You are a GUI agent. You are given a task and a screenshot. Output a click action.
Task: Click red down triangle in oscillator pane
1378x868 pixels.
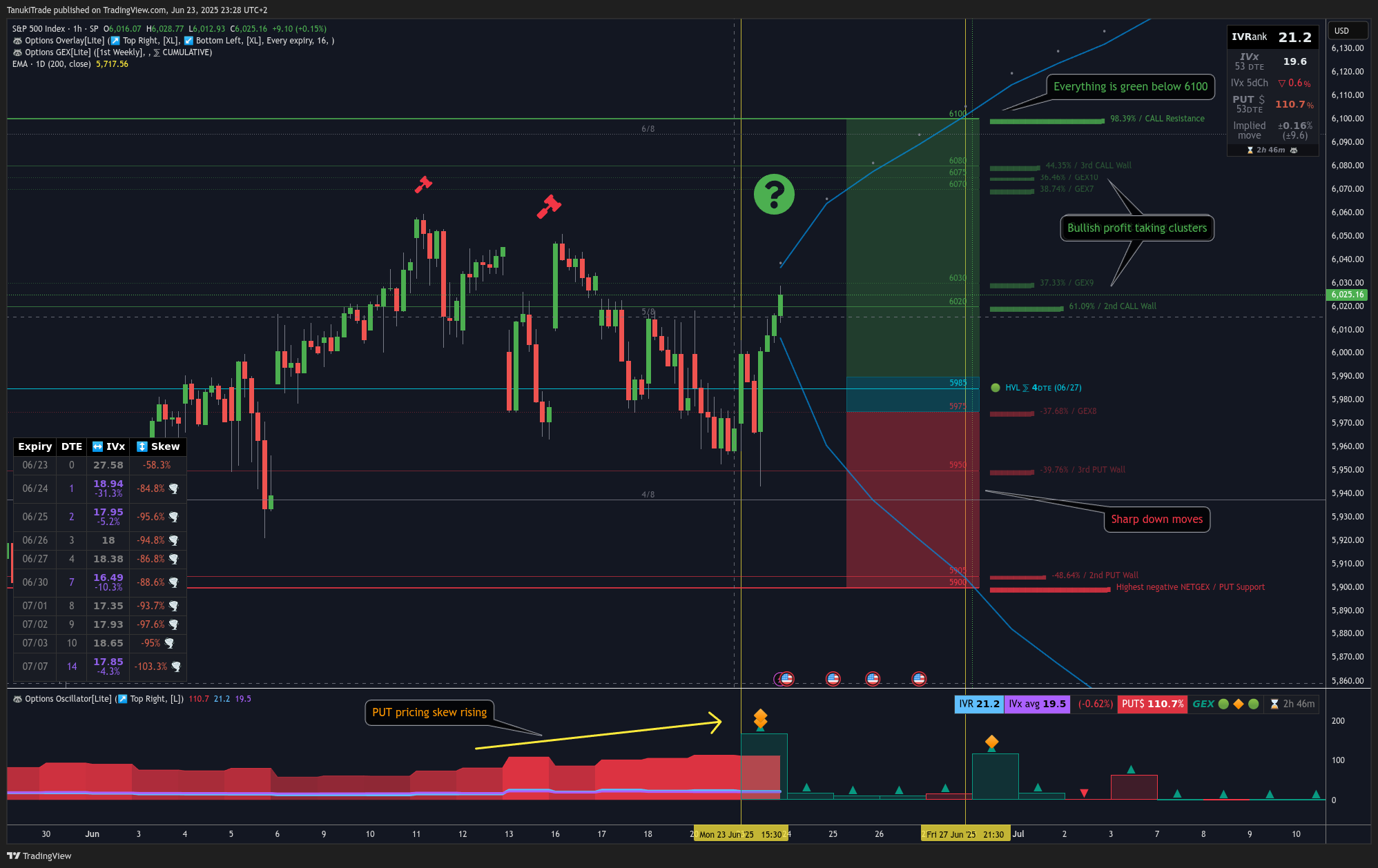pos(1084,793)
